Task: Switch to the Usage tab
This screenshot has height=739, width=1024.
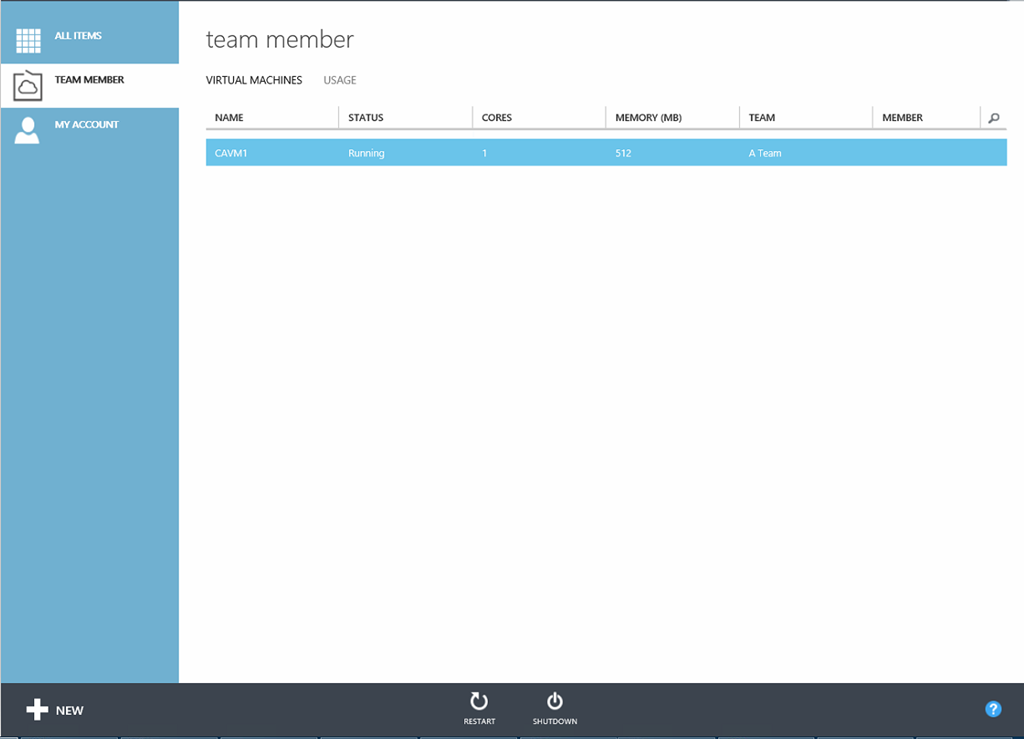Action: tap(340, 80)
